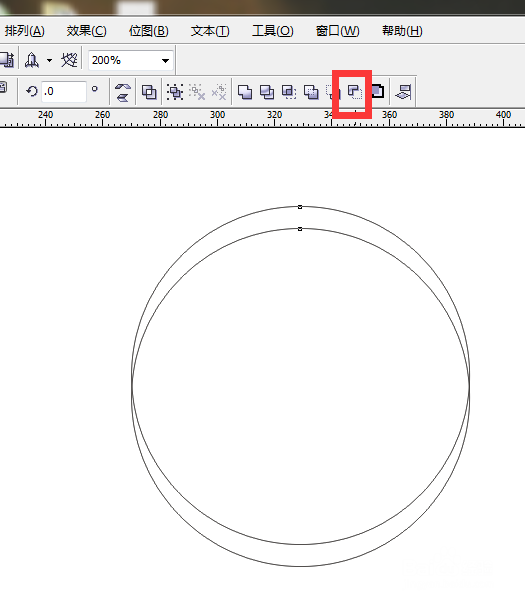The width and height of the screenshot is (525, 603).
Task: Click the Align and distribute icon
Action: pos(403,92)
